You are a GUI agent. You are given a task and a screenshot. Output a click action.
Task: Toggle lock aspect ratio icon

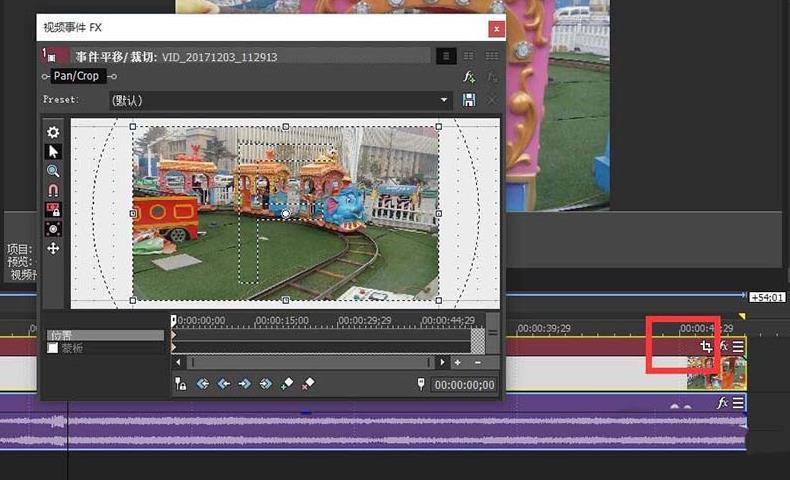point(53,209)
